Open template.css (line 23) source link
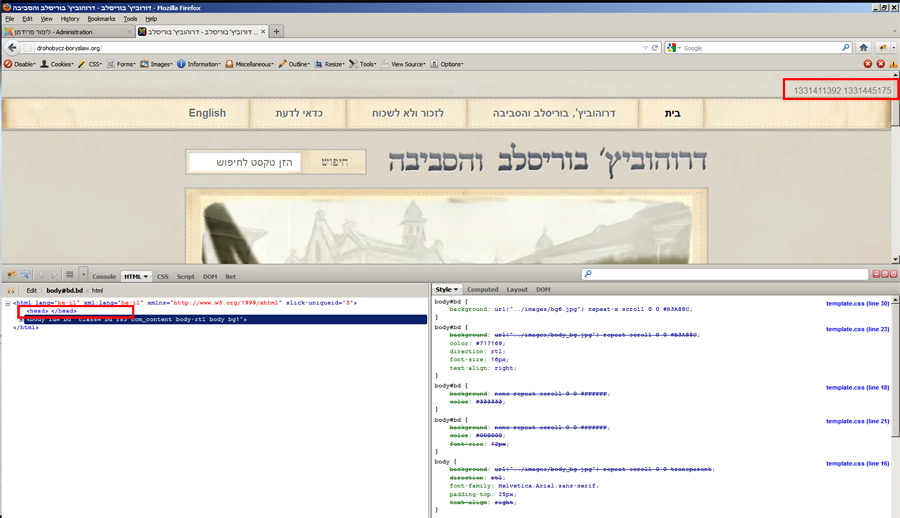 [x=857, y=329]
